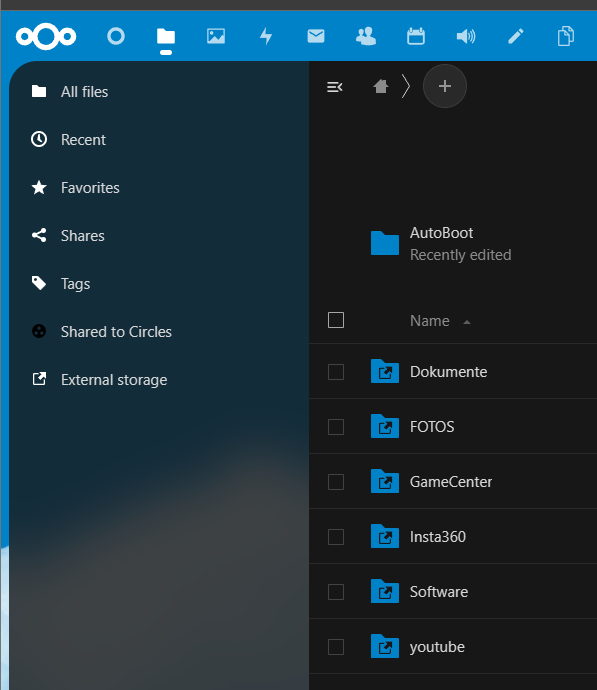Click the Shared to Circles icon
This screenshot has width=597, height=690.
[39, 331]
